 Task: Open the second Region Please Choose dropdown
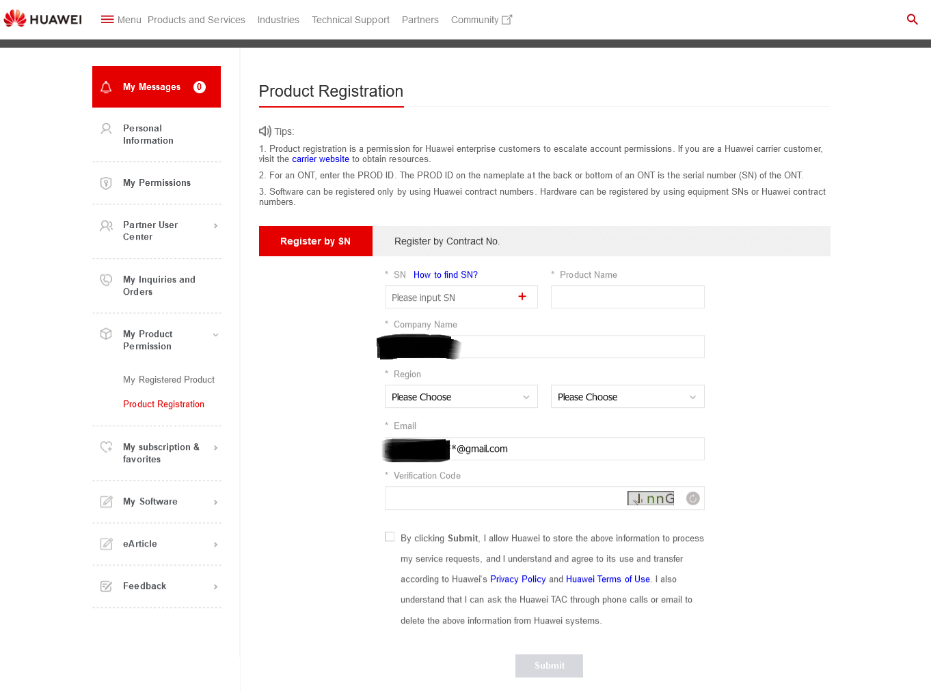tap(628, 397)
